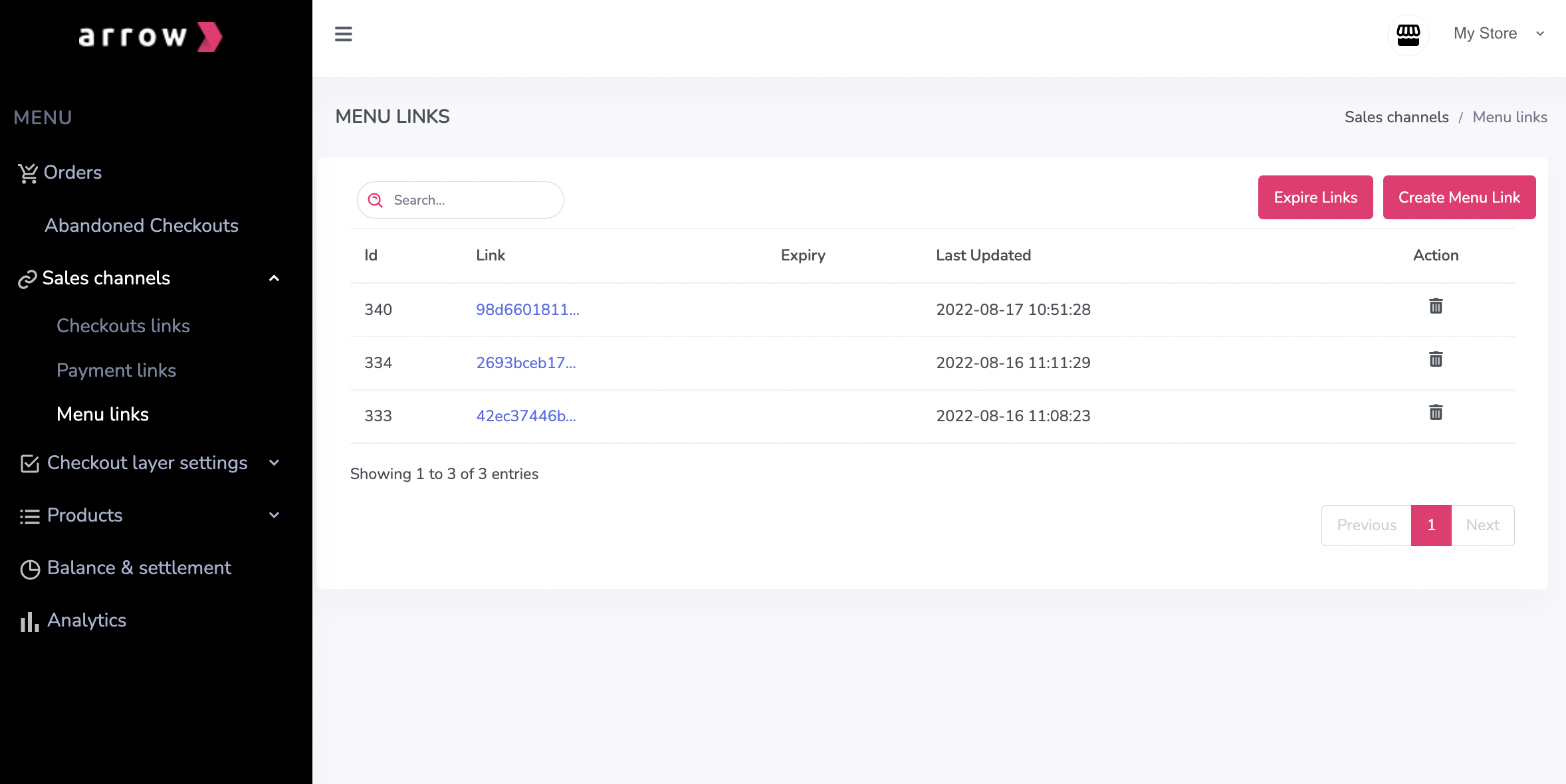
Task: Click the Create Menu Link button
Action: pyautogui.click(x=1459, y=197)
